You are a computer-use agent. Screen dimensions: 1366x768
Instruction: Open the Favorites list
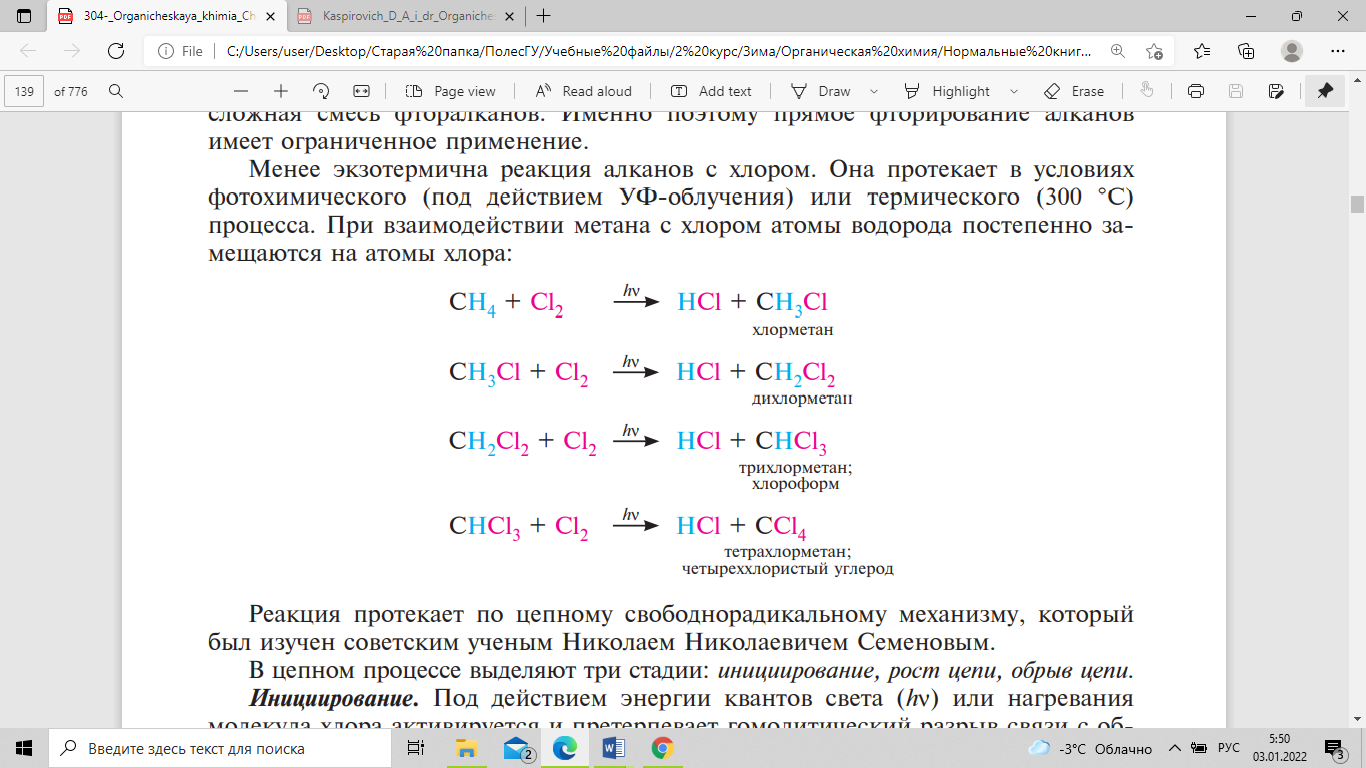(1202, 51)
